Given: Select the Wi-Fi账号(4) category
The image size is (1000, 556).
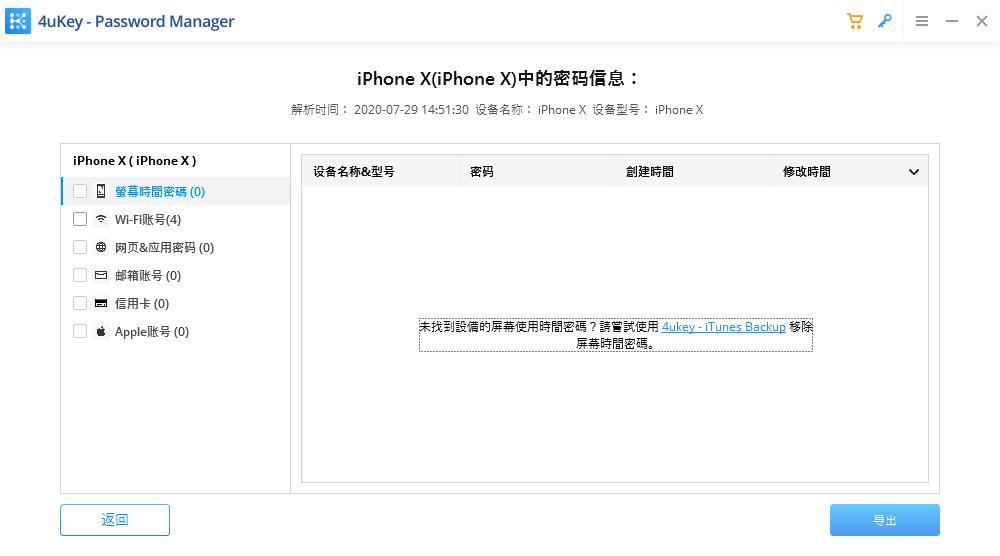Looking at the screenshot, I should click(x=175, y=219).
